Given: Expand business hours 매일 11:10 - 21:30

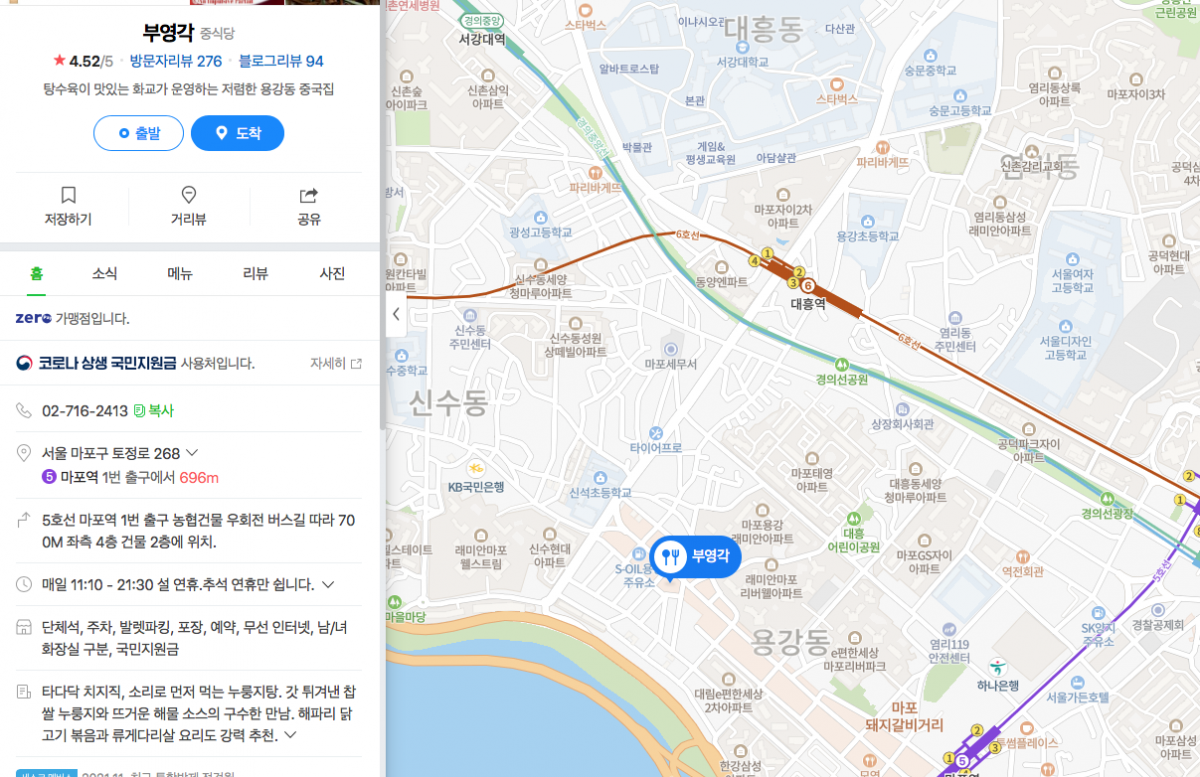Looking at the screenshot, I should point(328,584).
